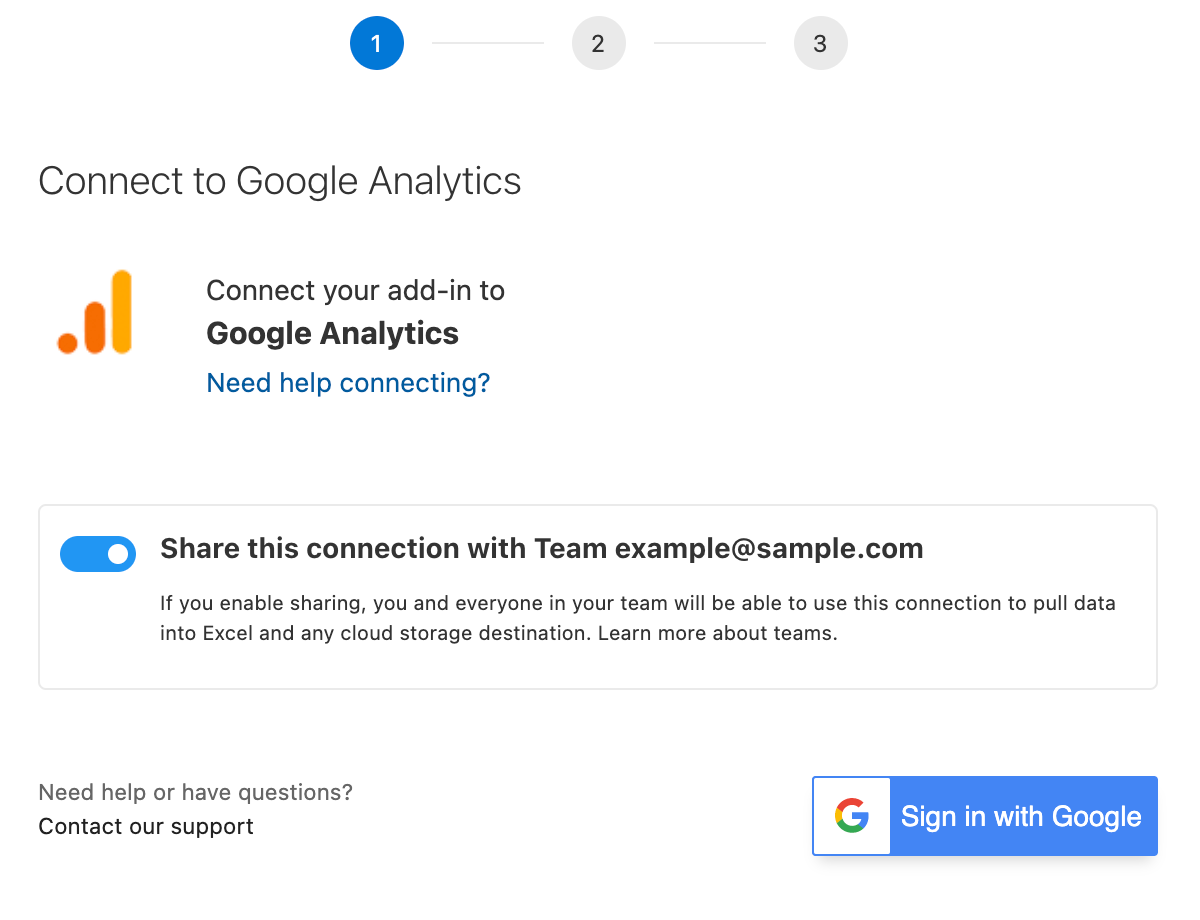Click the Connect to Google Analytics heading
1200x920 pixels.
click(x=280, y=181)
